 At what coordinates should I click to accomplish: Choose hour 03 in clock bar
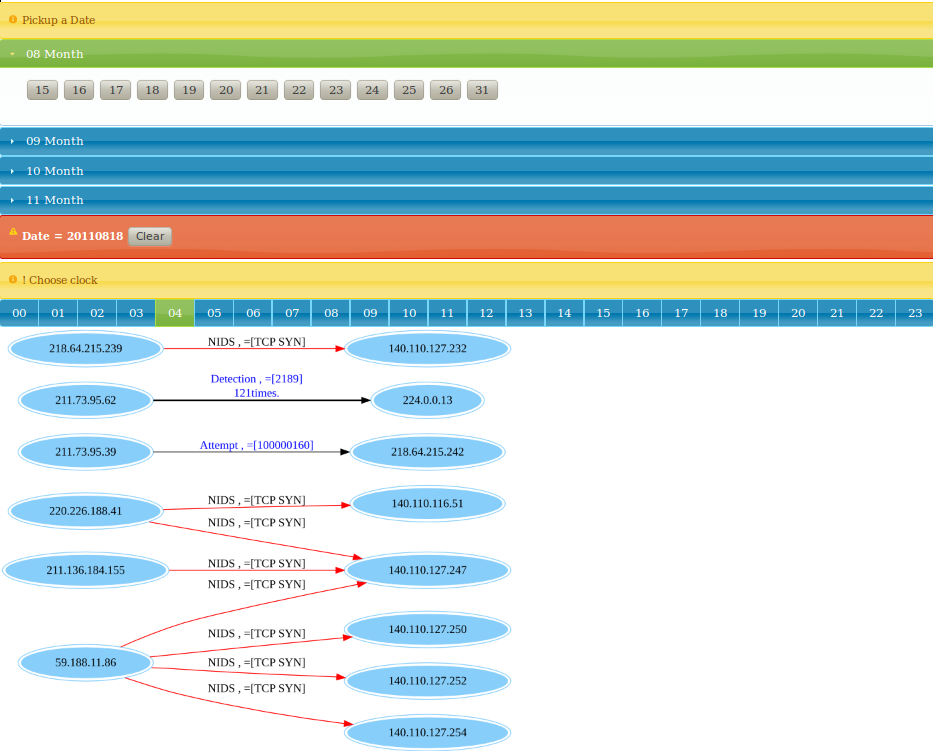(x=136, y=313)
